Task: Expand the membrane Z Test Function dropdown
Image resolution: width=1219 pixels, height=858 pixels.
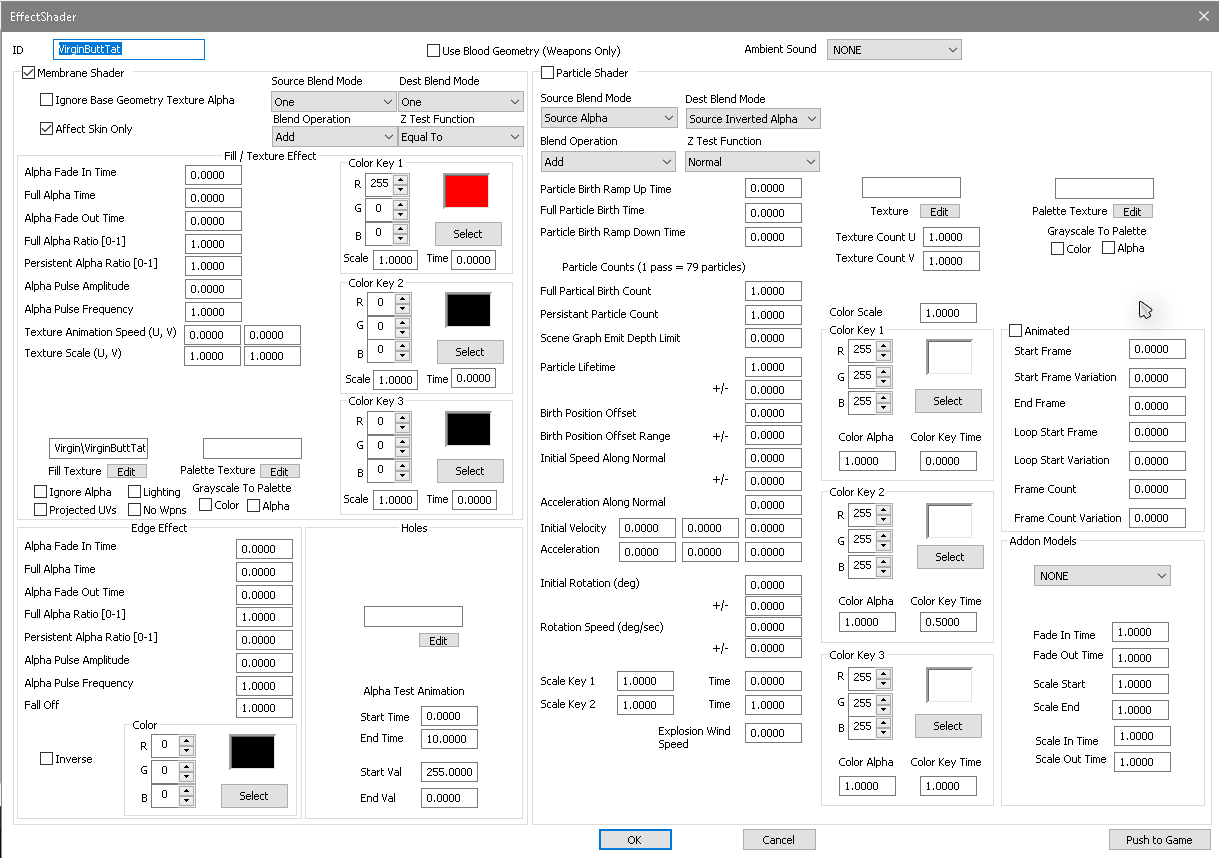Action: tap(460, 137)
